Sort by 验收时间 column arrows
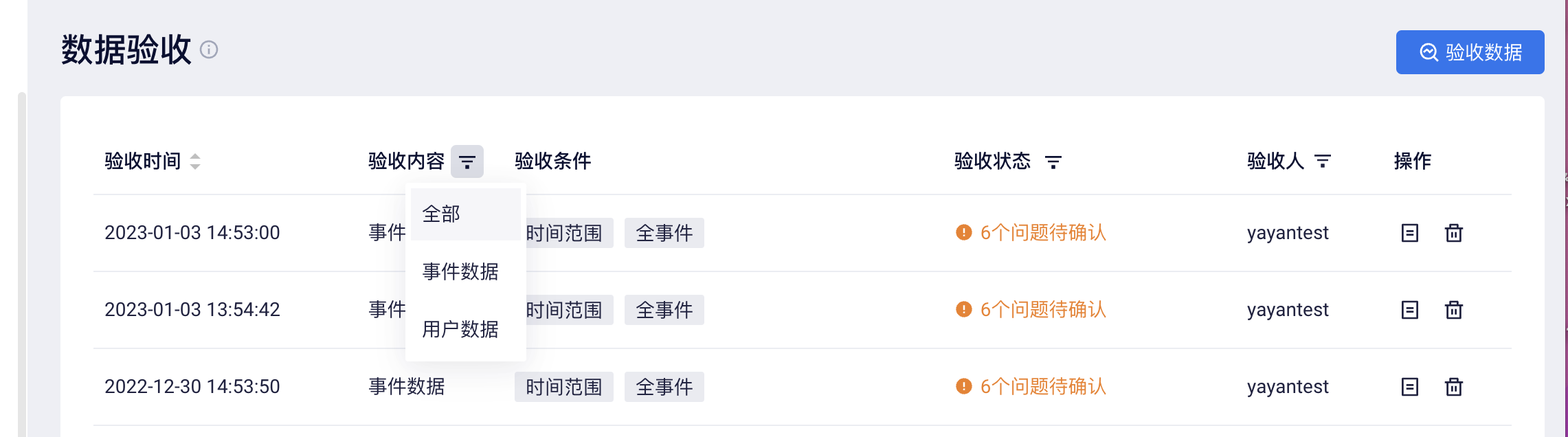Viewport: 1568px width, 437px height. (195, 161)
